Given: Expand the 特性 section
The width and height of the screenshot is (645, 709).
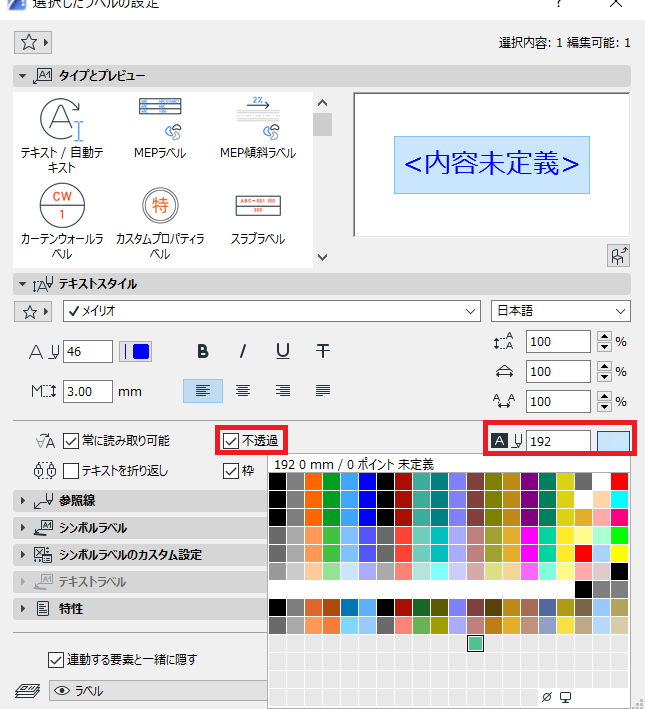Looking at the screenshot, I should point(22,609).
